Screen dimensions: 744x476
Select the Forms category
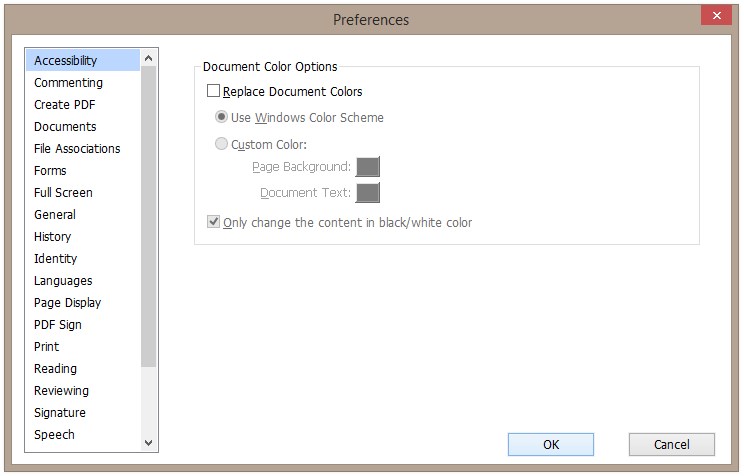[83, 170]
